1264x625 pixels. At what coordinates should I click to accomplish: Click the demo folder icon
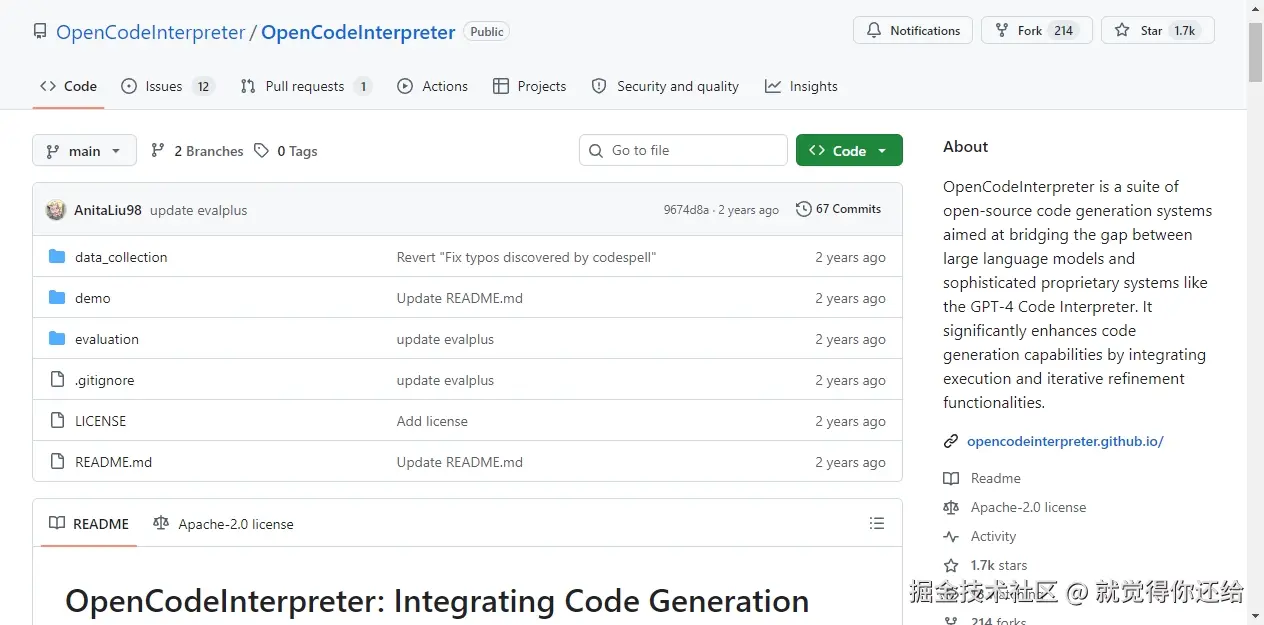(x=57, y=298)
